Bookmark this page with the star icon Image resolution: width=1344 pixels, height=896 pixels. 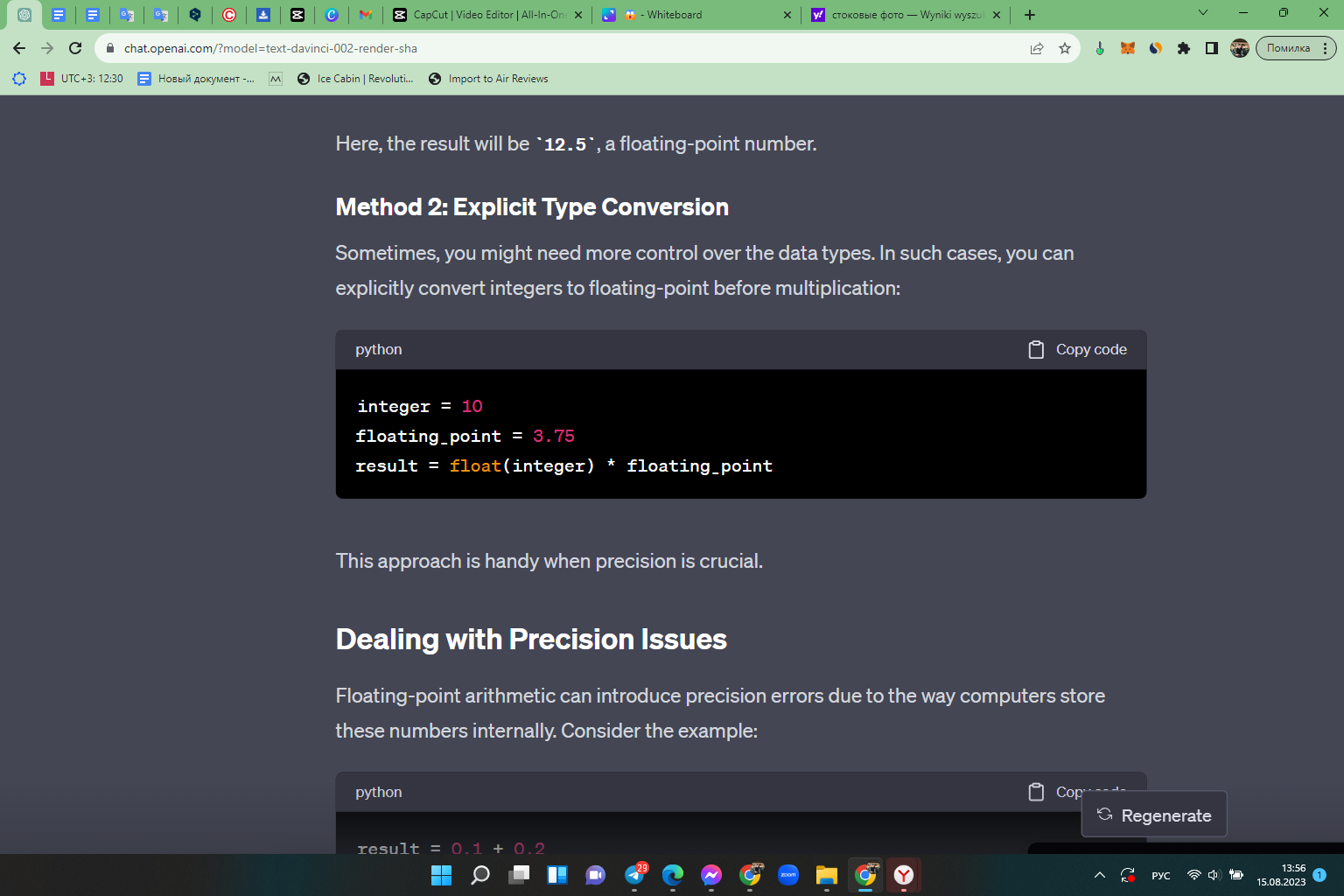[1066, 48]
